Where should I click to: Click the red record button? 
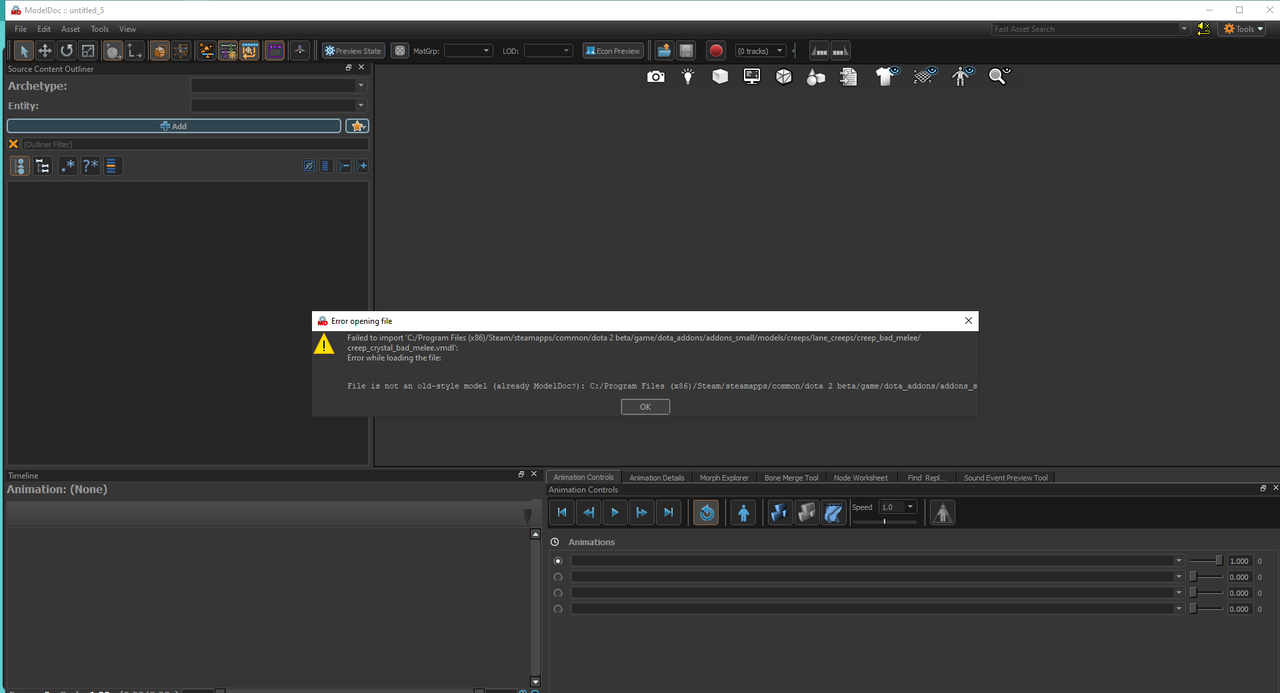tap(716, 50)
